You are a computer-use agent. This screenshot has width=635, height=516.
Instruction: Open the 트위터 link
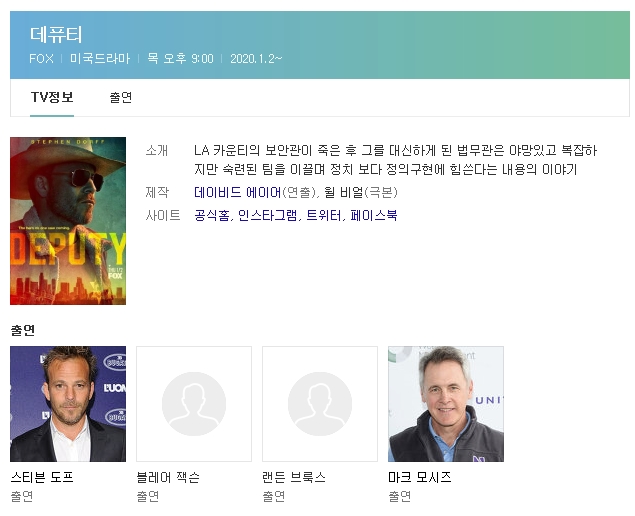(x=323, y=215)
